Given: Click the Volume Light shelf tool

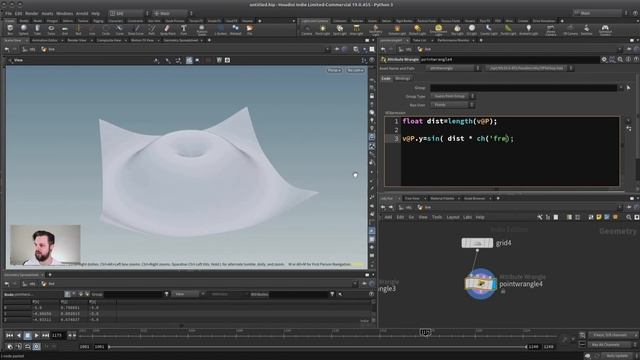Looking at the screenshot, I should point(397,30).
